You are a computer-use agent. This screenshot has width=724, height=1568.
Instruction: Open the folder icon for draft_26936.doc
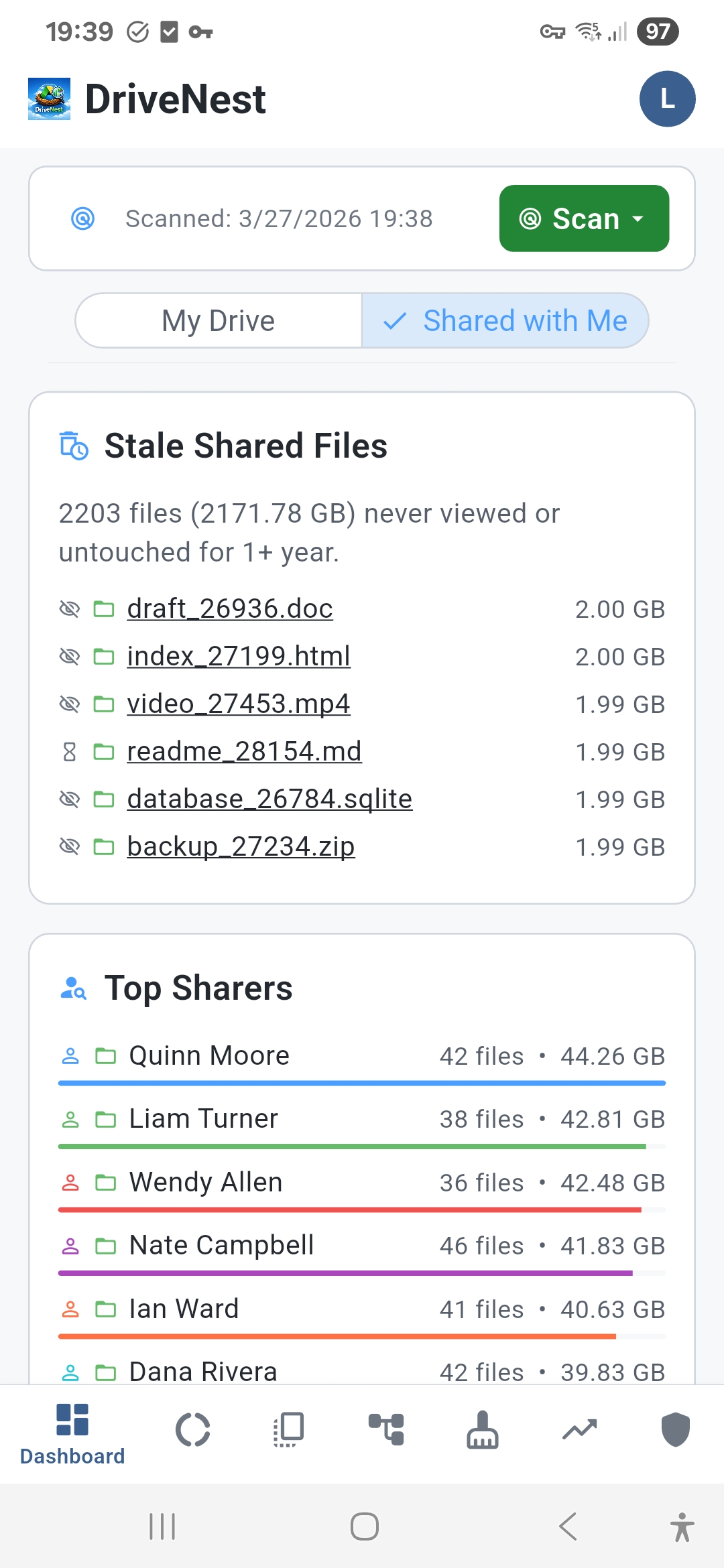(x=103, y=609)
